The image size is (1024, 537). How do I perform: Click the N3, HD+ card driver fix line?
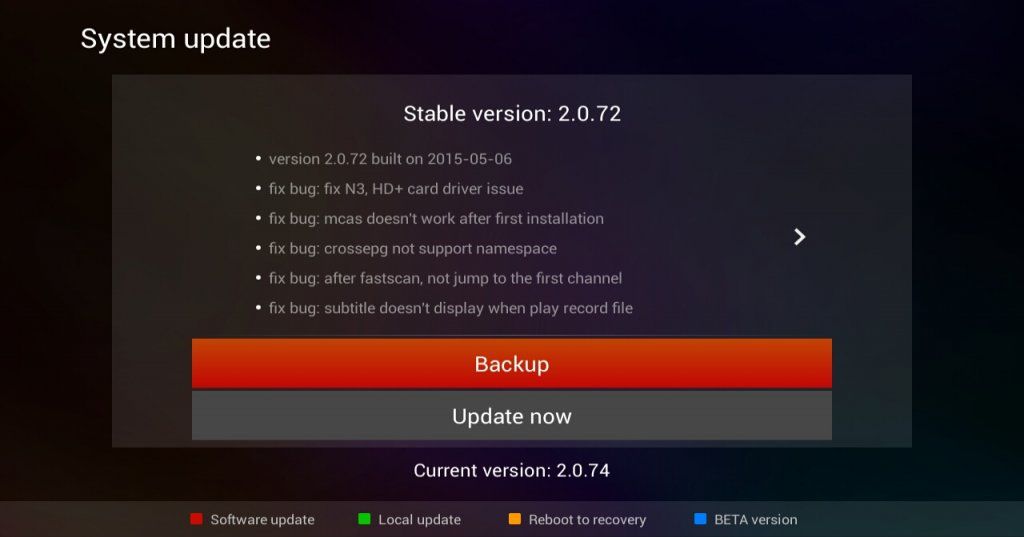(x=396, y=189)
